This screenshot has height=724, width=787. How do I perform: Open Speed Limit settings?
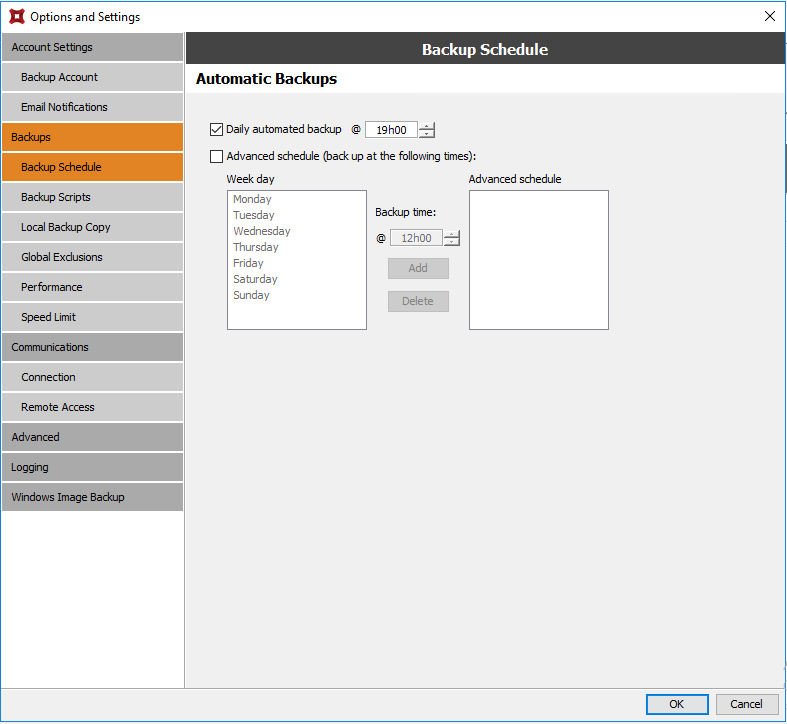[x=92, y=317]
